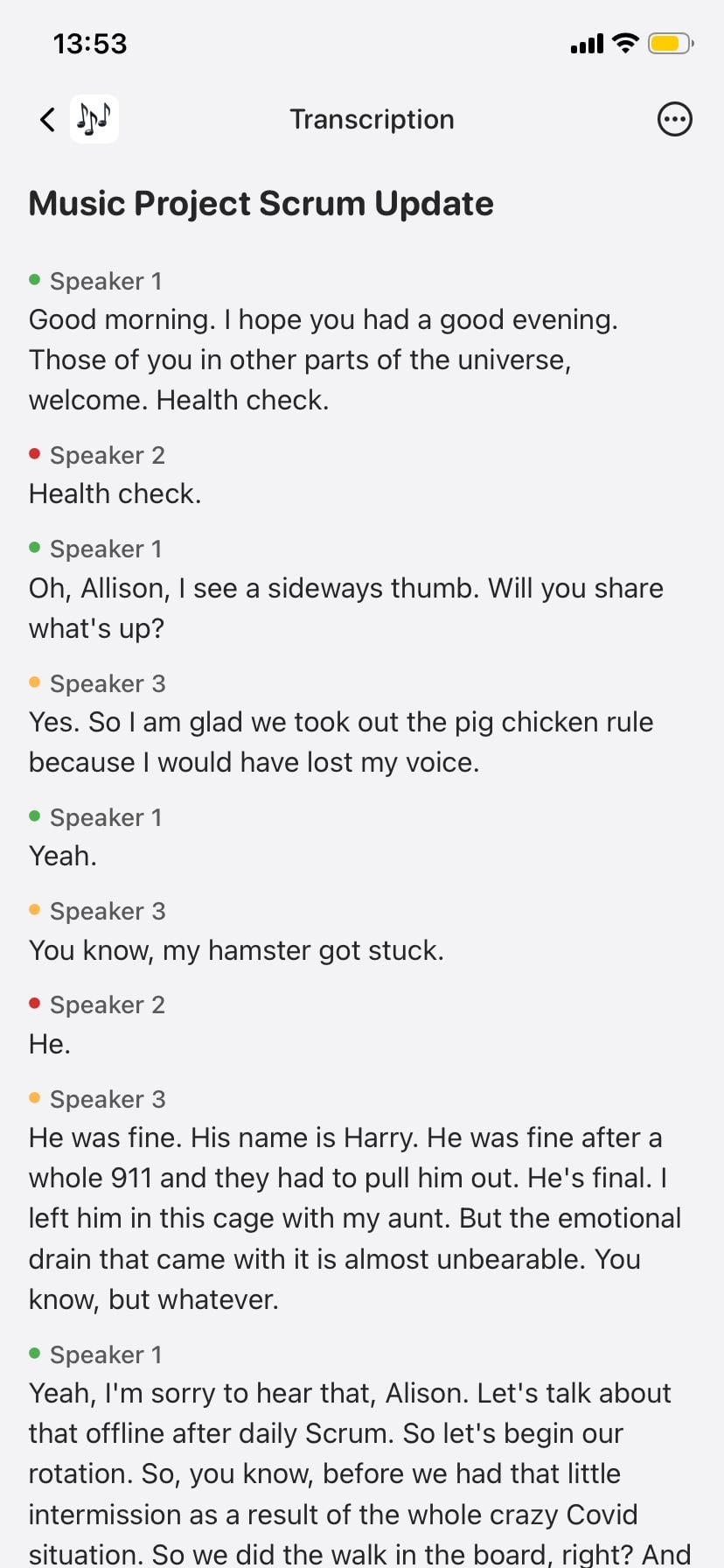Open the music notes recording icon
This screenshot has width=724, height=1568.
[94, 119]
